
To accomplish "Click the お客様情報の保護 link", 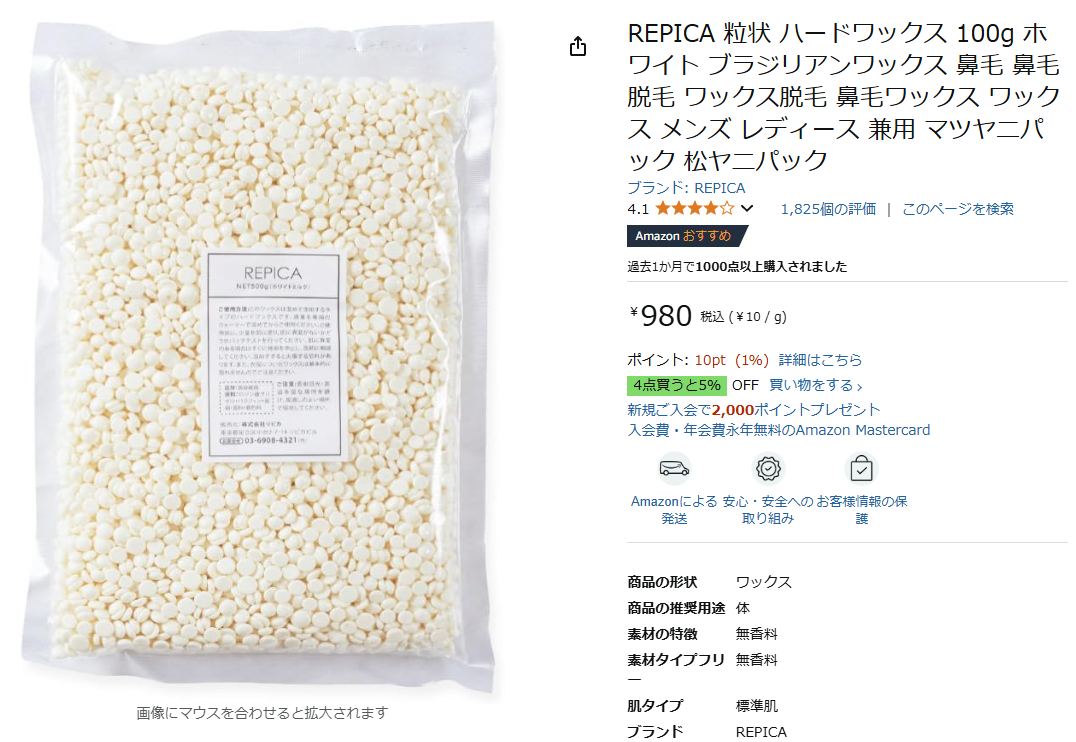I will coord(861,510).
